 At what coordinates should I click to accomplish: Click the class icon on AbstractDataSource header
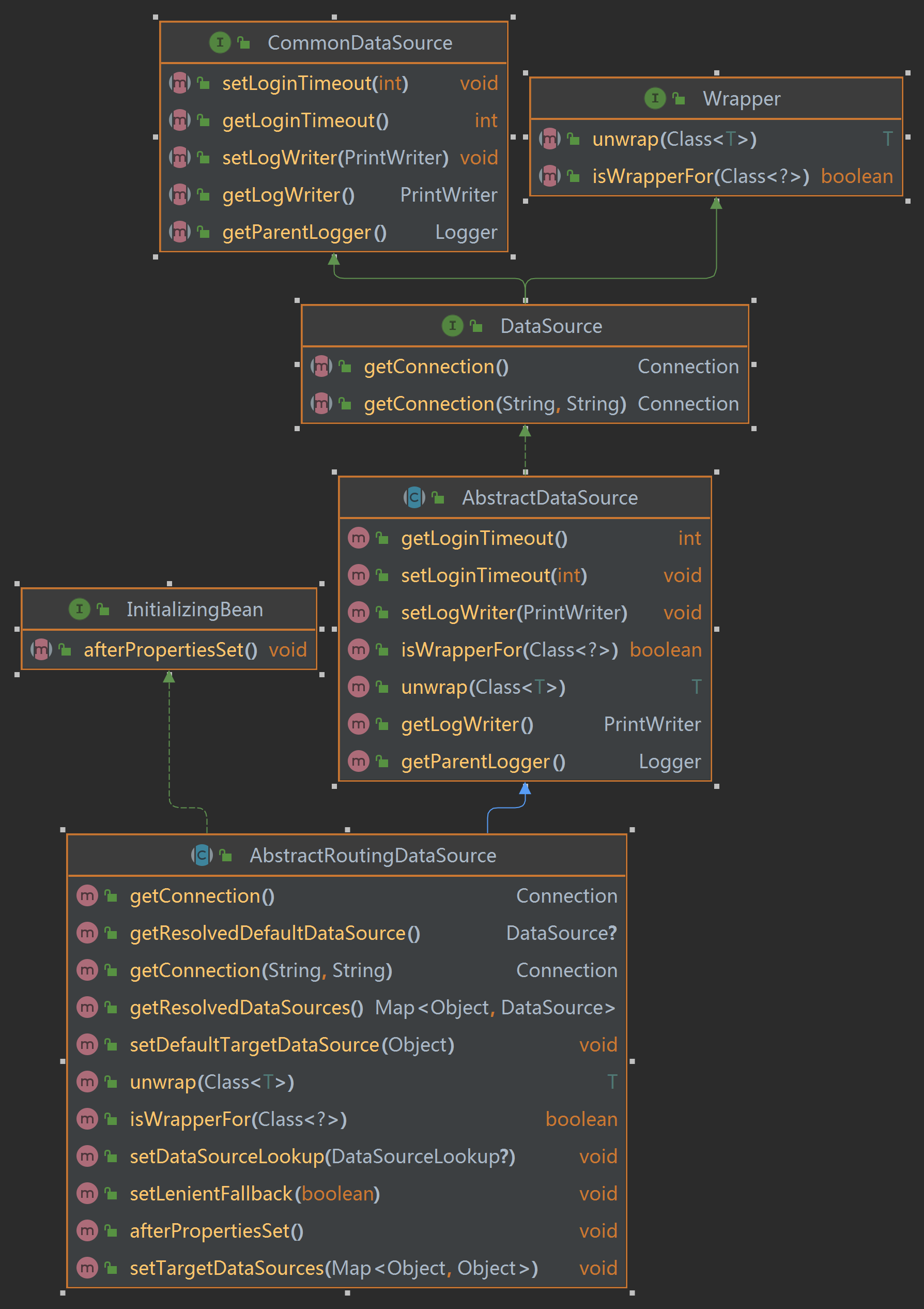click(x=415, y=497)
